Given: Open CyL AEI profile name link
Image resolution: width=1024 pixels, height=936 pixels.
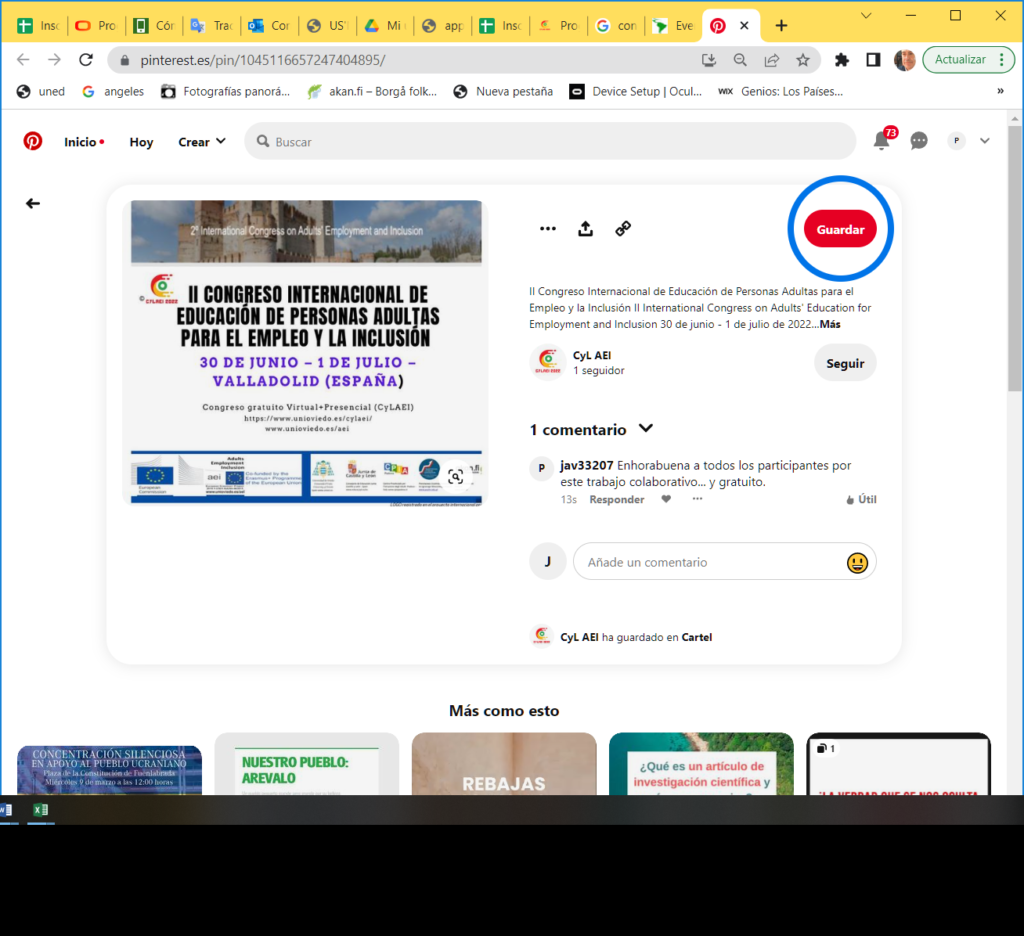Looking at the screenshot, I should click(x=592, y=355).
